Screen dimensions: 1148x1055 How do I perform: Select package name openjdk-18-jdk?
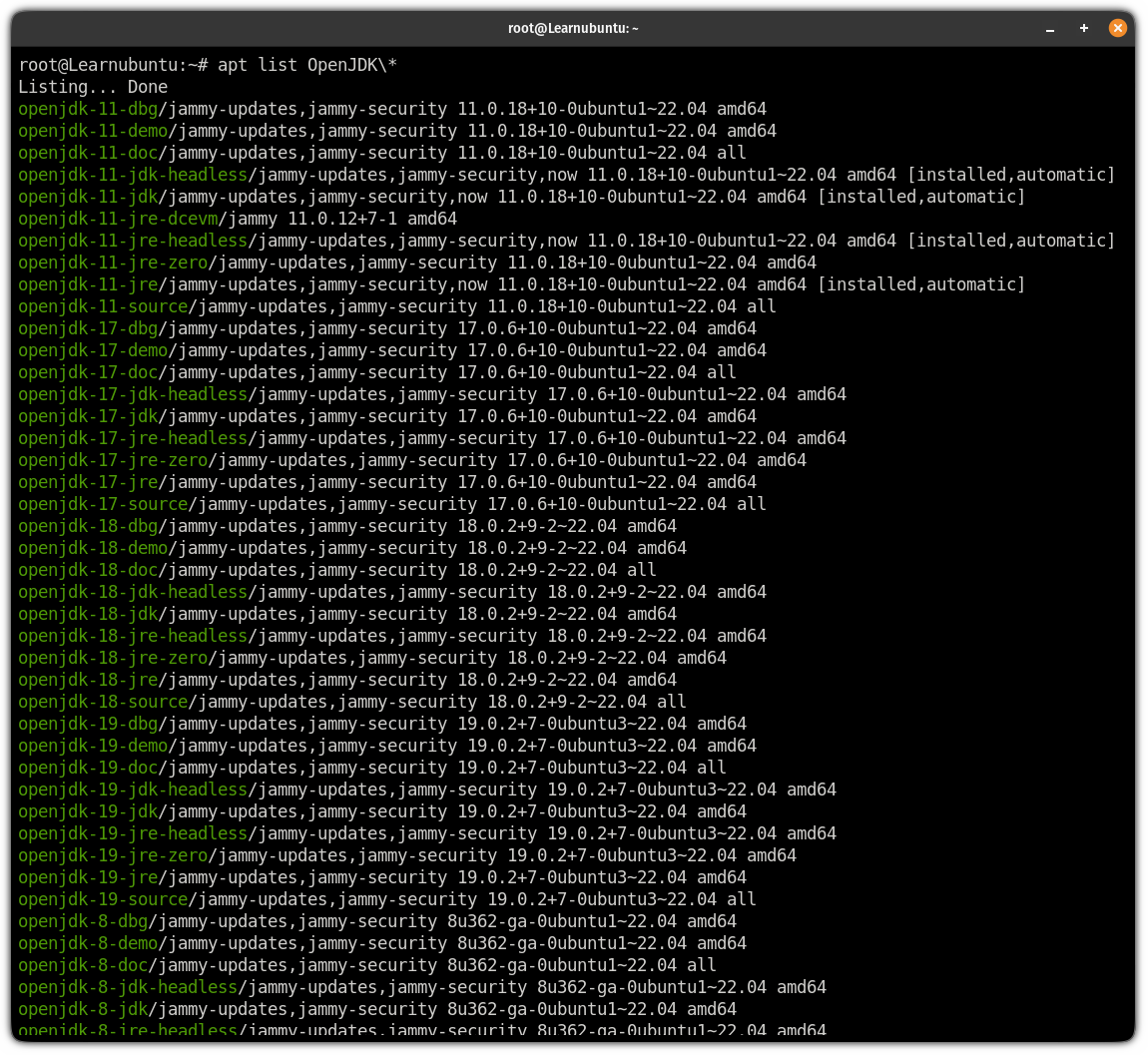pyautogui.click(x=88, y=614)
